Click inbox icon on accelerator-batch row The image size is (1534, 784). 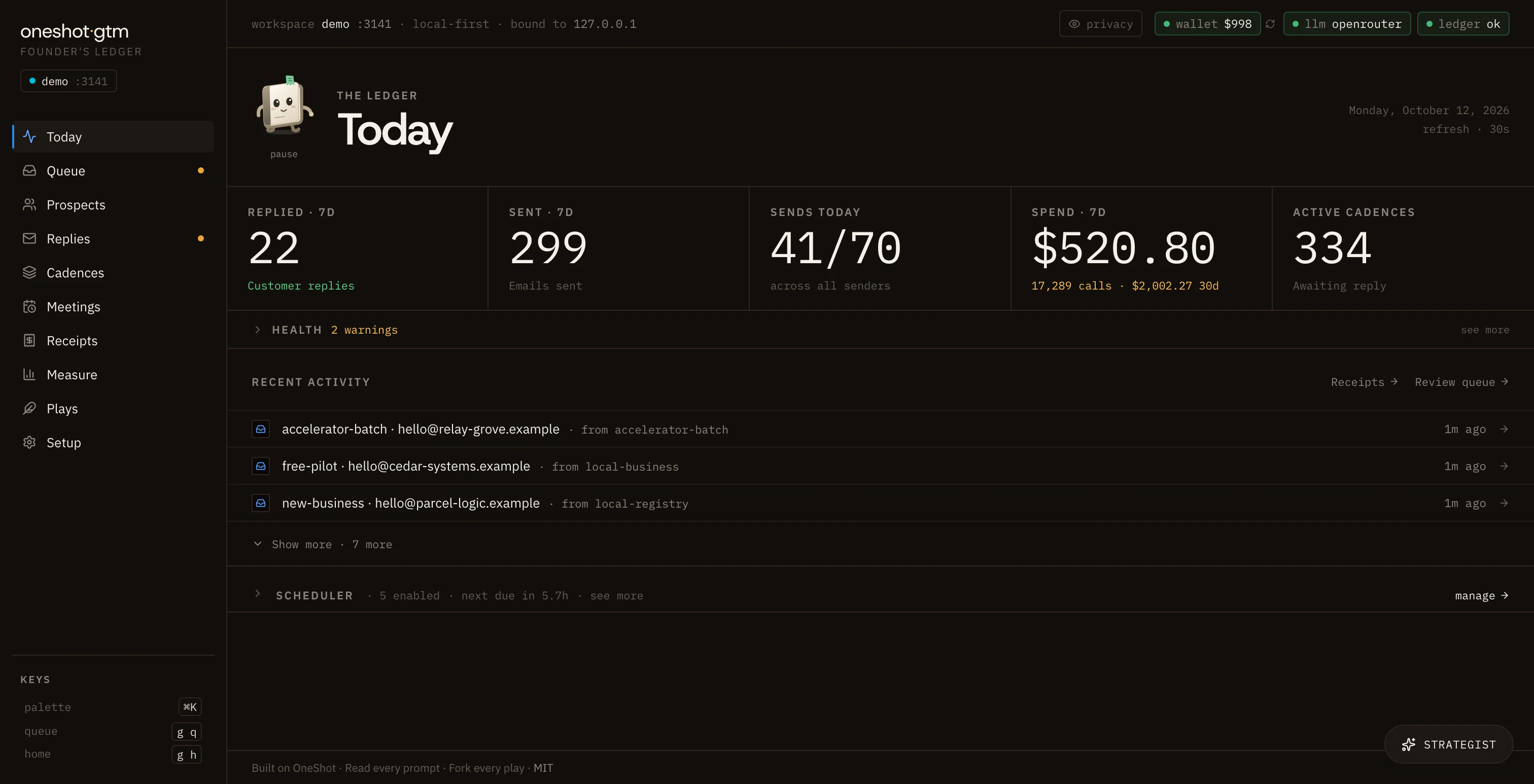(261, 429)
